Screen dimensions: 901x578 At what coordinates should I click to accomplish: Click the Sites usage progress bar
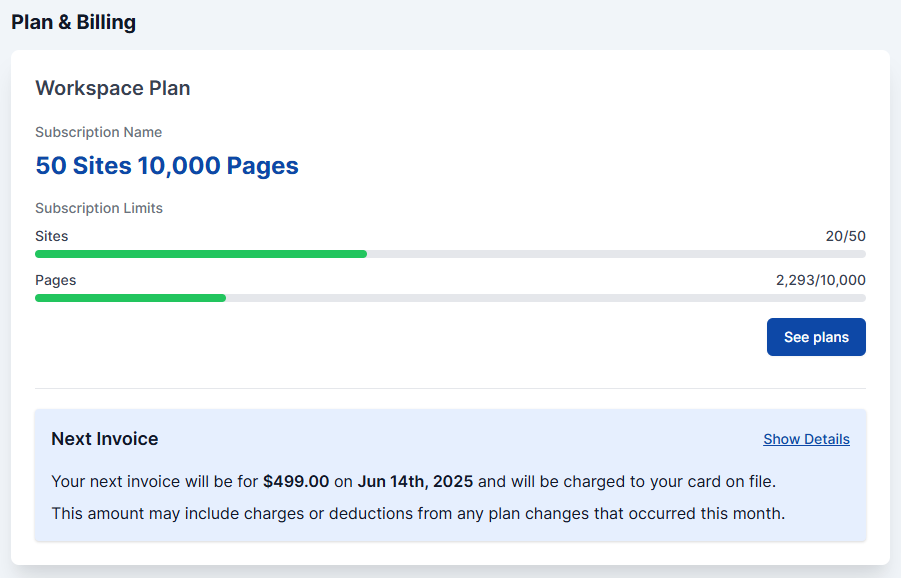450,254
